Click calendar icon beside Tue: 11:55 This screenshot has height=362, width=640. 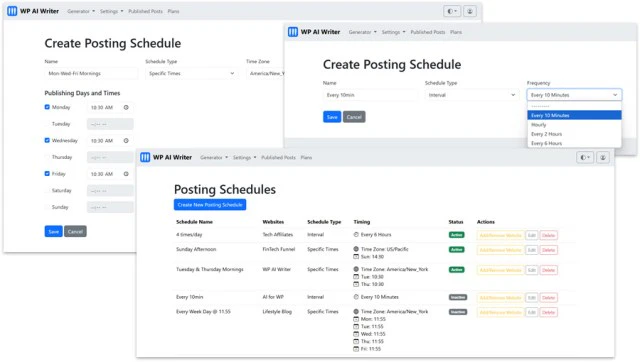pyautogui.click(x=356, y=326)
